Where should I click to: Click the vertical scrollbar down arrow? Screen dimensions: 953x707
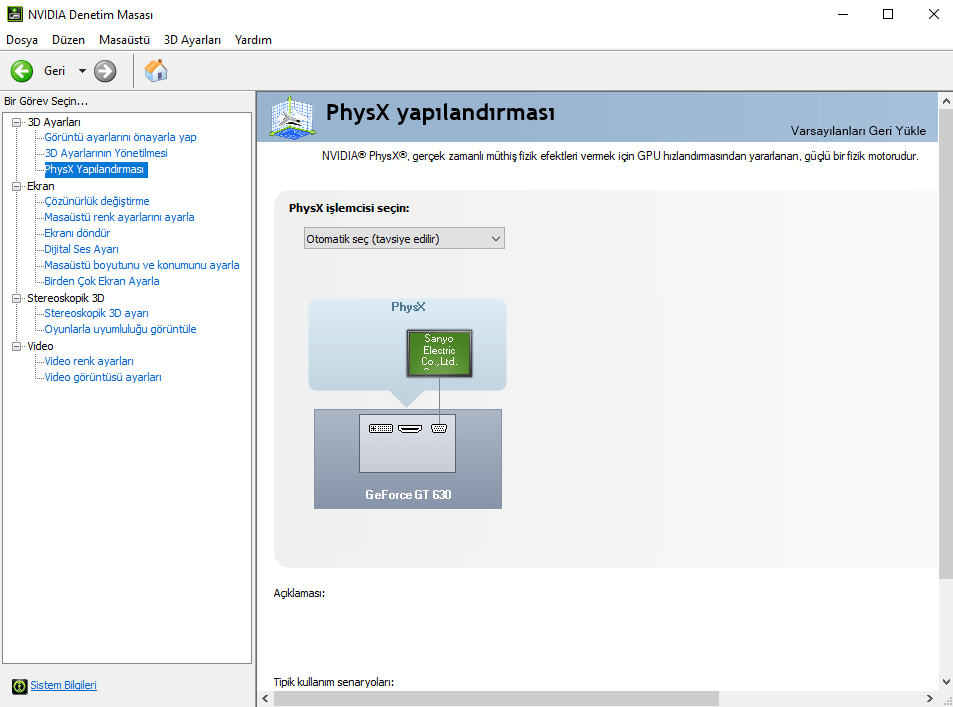coord(946,682)
